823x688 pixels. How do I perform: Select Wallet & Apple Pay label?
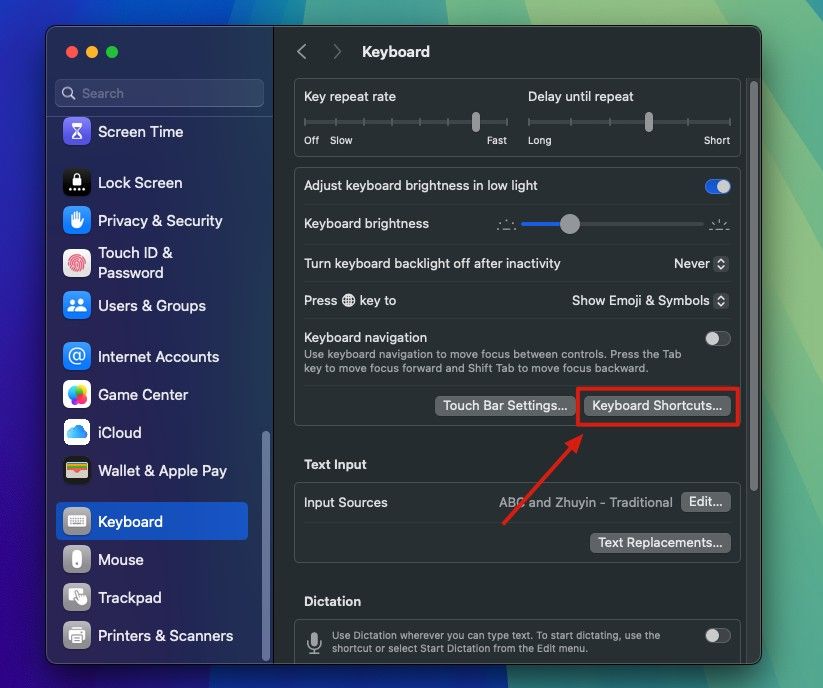coord(162,471)
